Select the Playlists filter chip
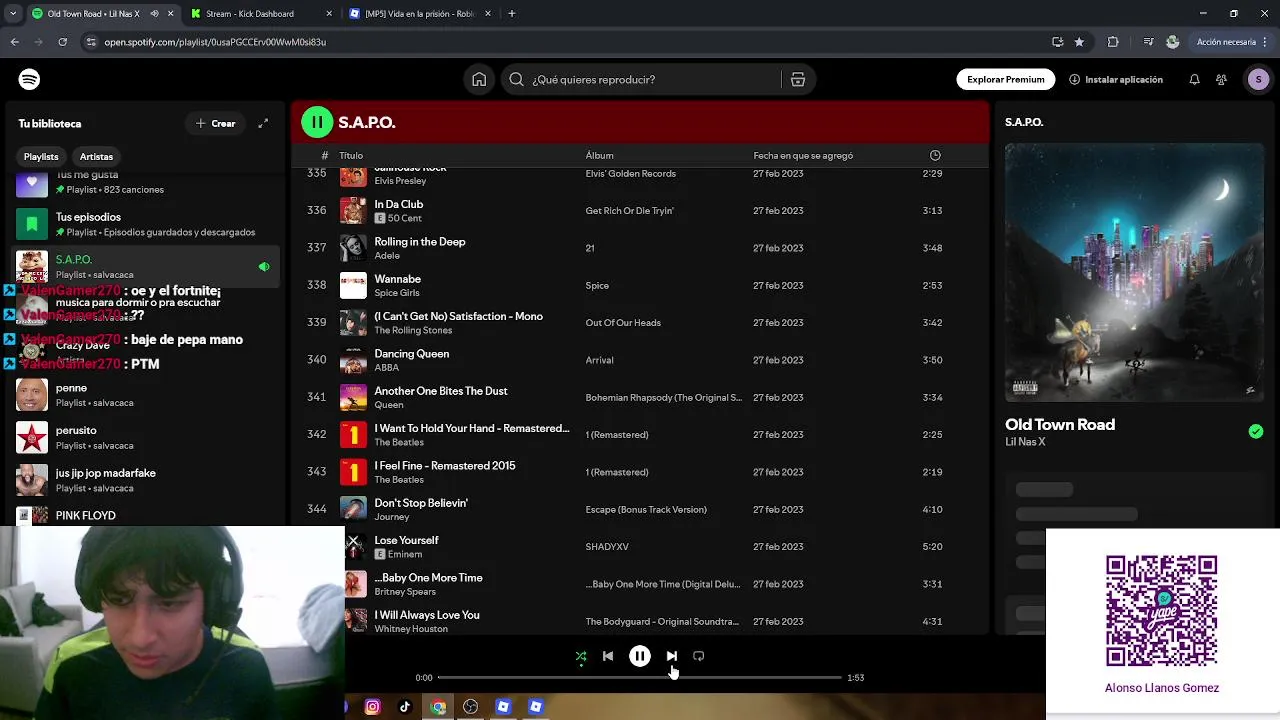Viewport: 1280px width, 720px height. point(41,156)
